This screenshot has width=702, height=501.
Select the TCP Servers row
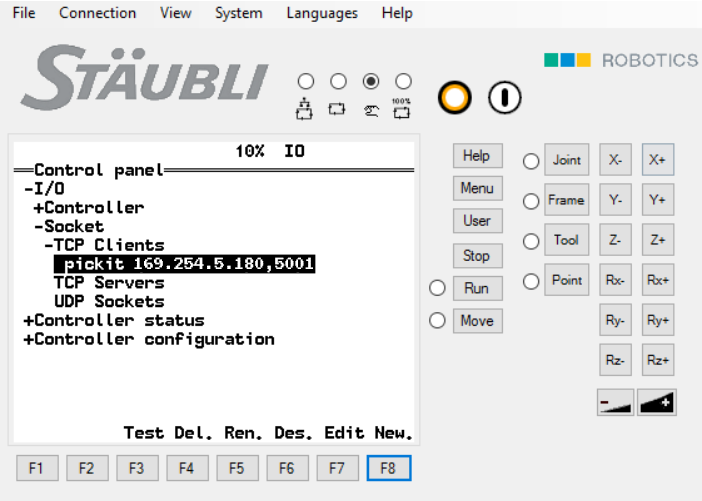click(109, 283)
